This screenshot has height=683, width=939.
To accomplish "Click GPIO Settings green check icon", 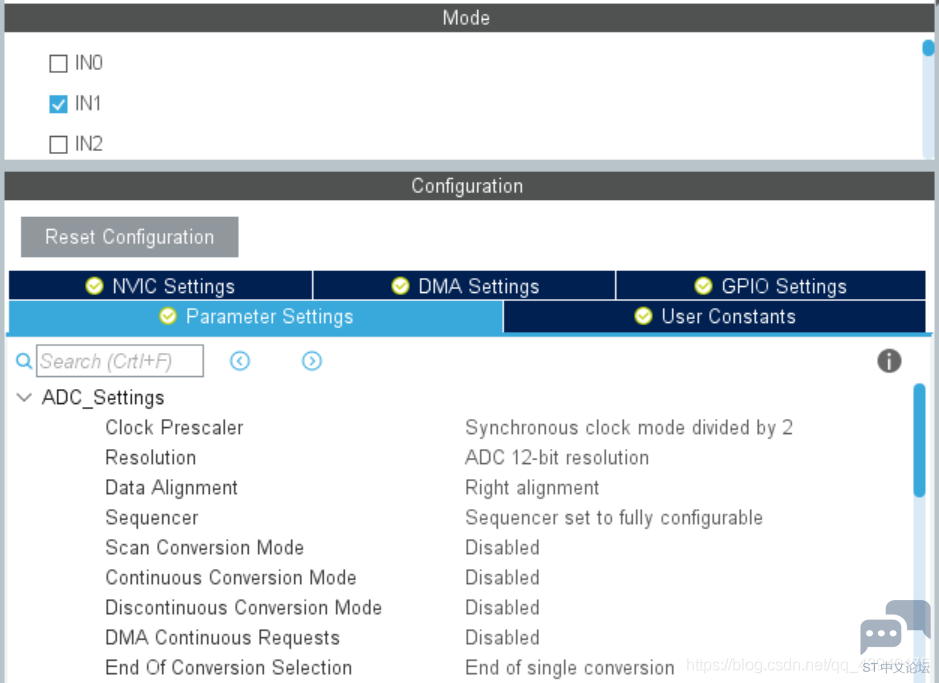I will (x=703, y=286).
